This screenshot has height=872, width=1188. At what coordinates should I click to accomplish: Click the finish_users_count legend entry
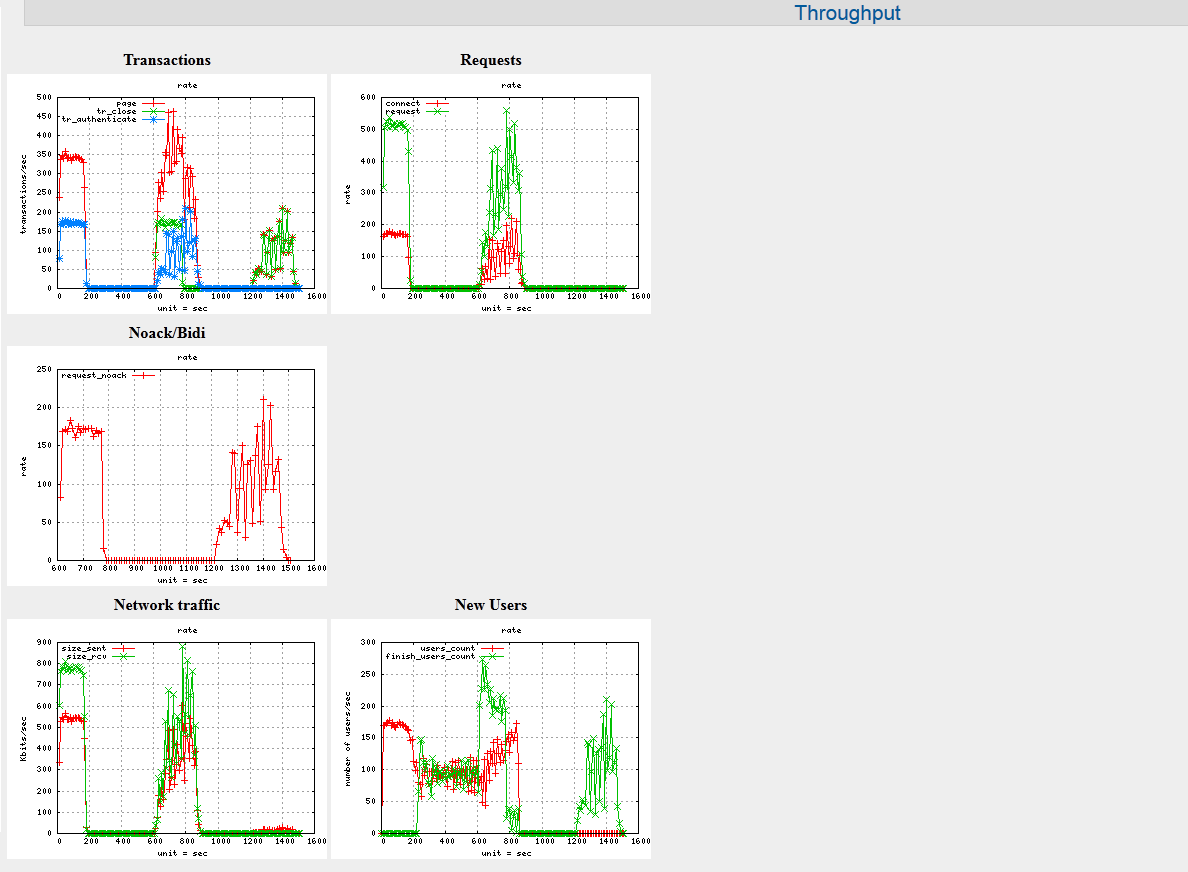click(x=430, y=656)
